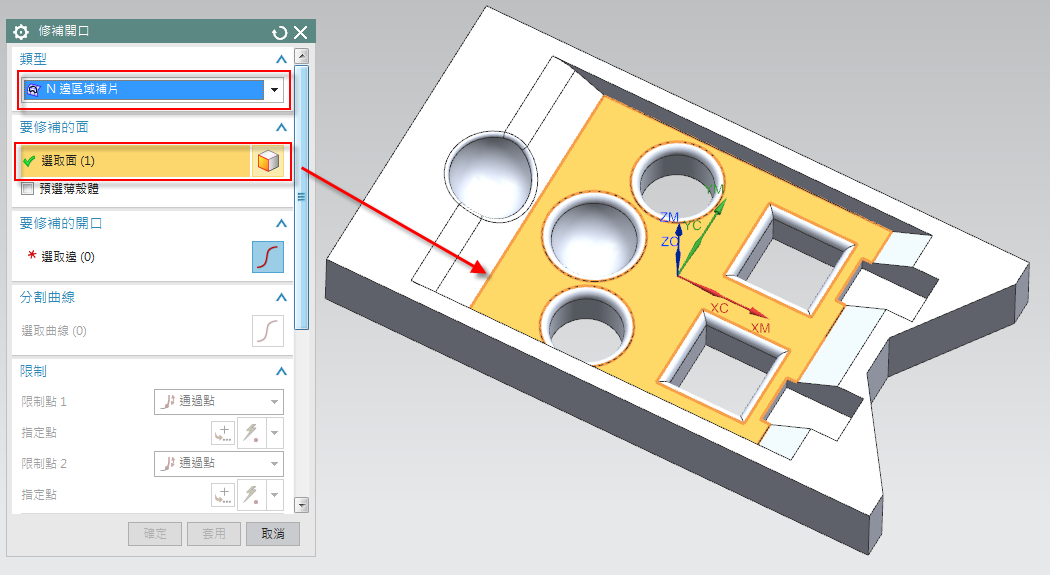Open the N 邊區域補片 type dropdown

point(275,90)
